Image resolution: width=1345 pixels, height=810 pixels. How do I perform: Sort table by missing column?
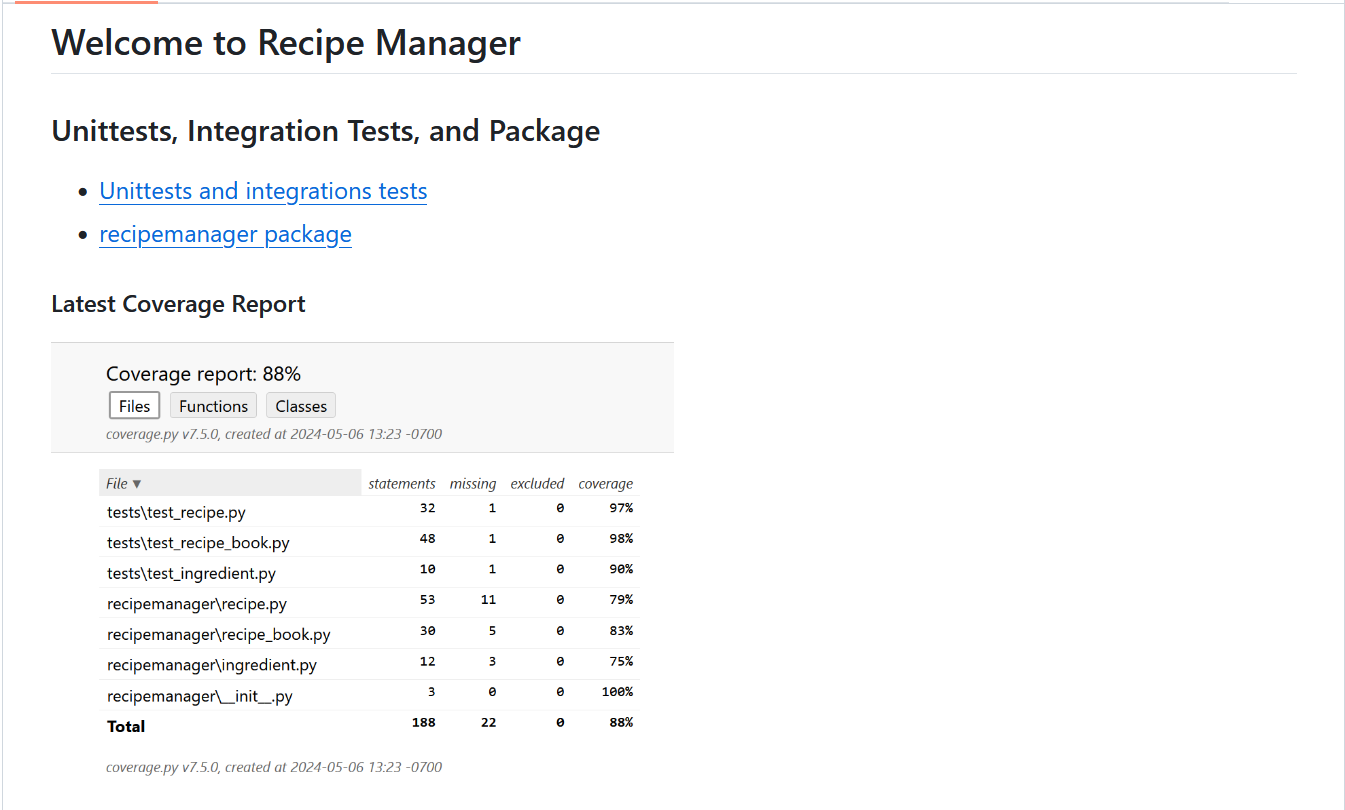coord(472,484)
